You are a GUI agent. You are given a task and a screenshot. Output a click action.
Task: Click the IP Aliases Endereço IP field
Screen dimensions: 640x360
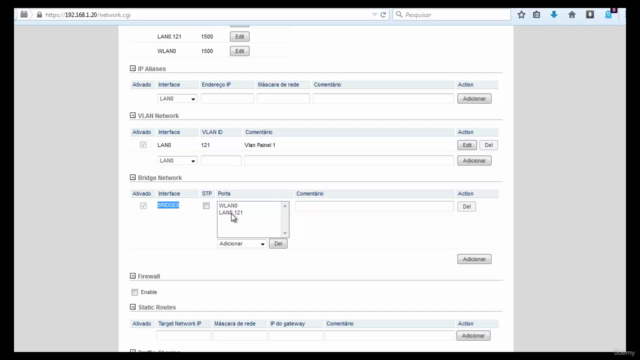coord(227,99)
